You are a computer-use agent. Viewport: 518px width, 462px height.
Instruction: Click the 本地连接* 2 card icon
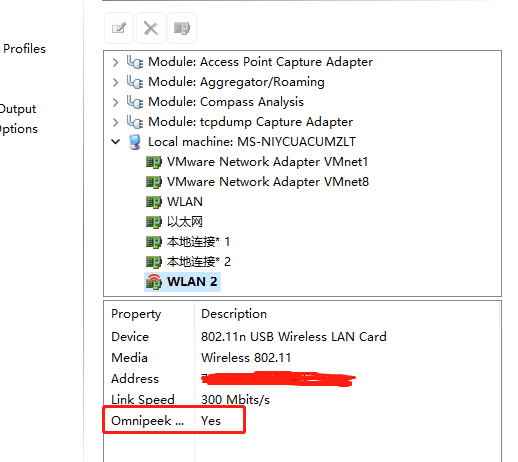154,262
